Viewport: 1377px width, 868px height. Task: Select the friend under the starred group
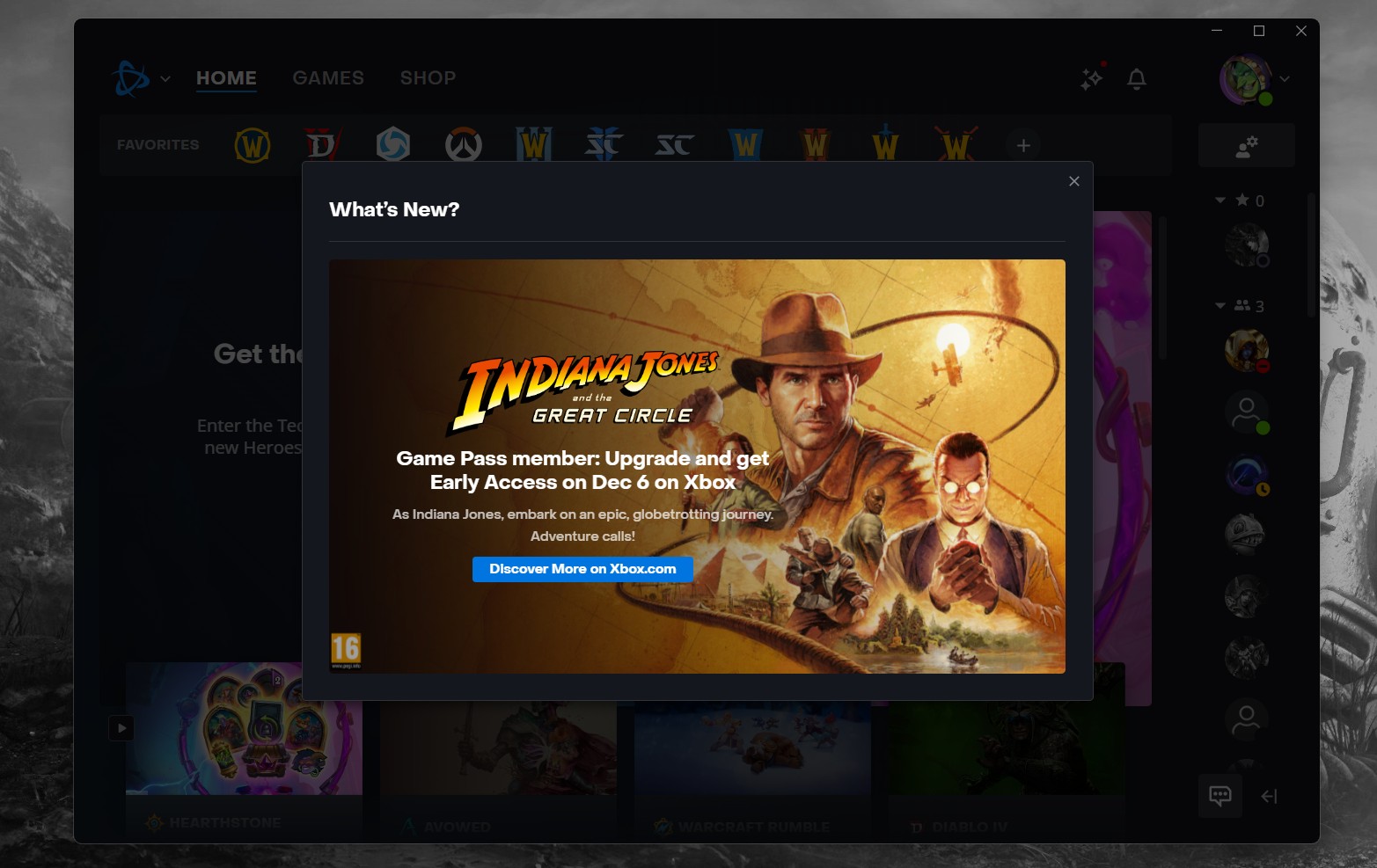1246,245
